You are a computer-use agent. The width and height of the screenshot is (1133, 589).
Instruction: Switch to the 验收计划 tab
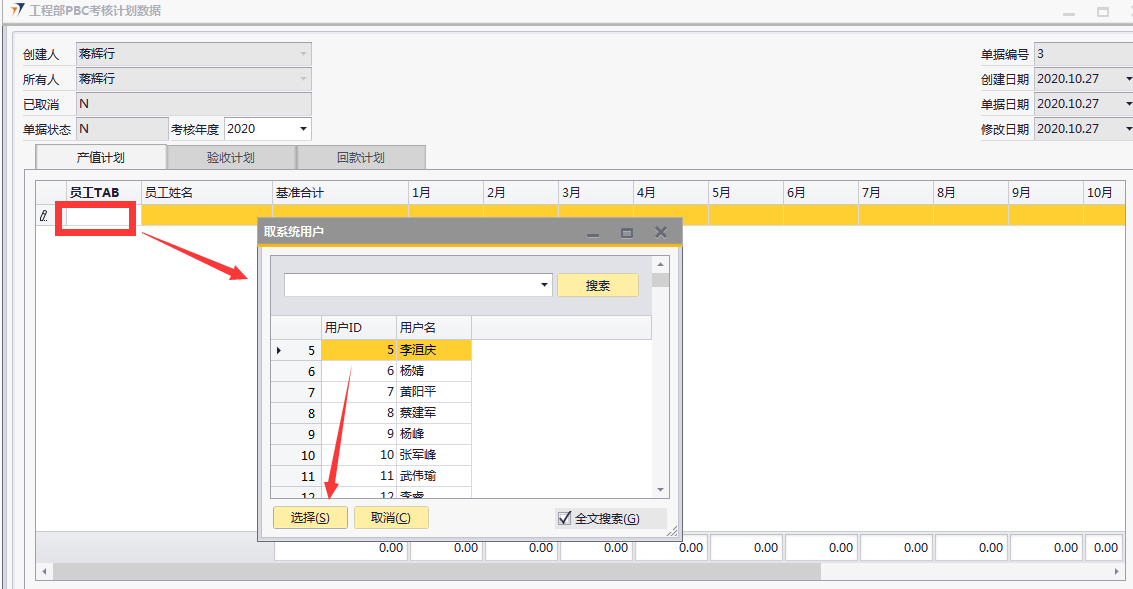pos(231,157)
